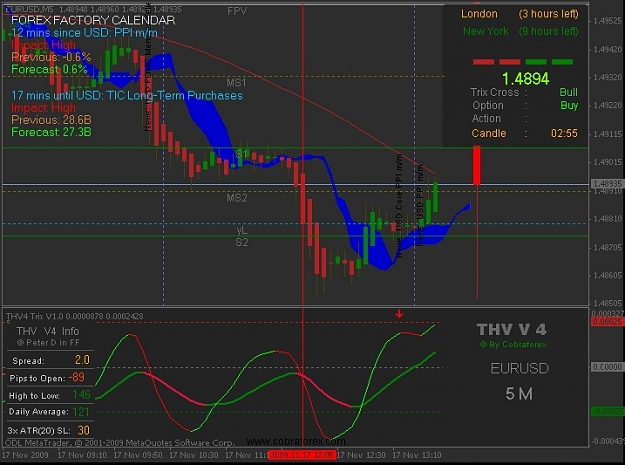Click the S2 support label
The width and height of the screenshot is (625, 465).
242,242
